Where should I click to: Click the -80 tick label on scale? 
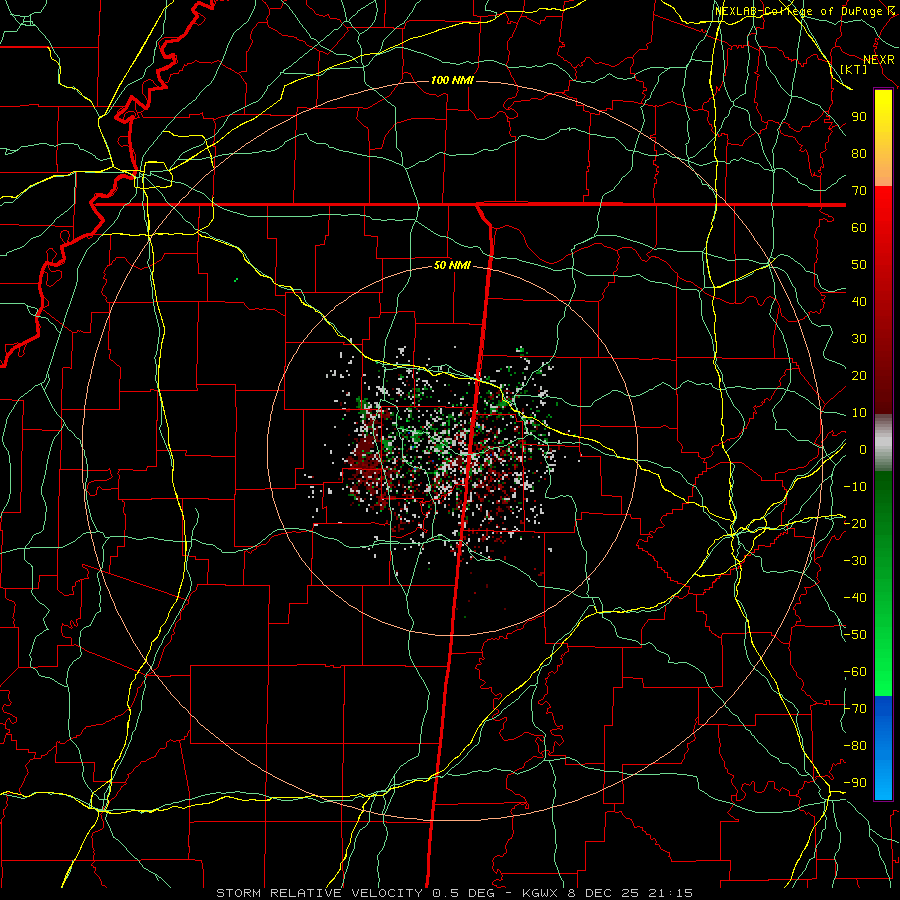855,746
